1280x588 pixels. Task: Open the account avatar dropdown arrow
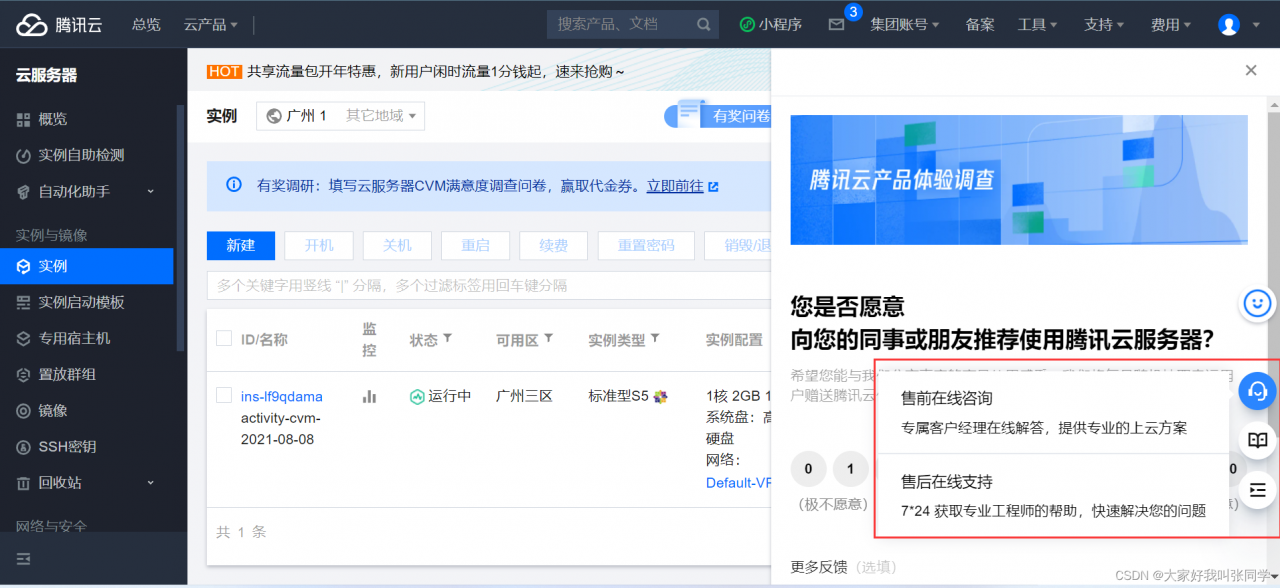pyautogui.click(x=1257, y=26)
